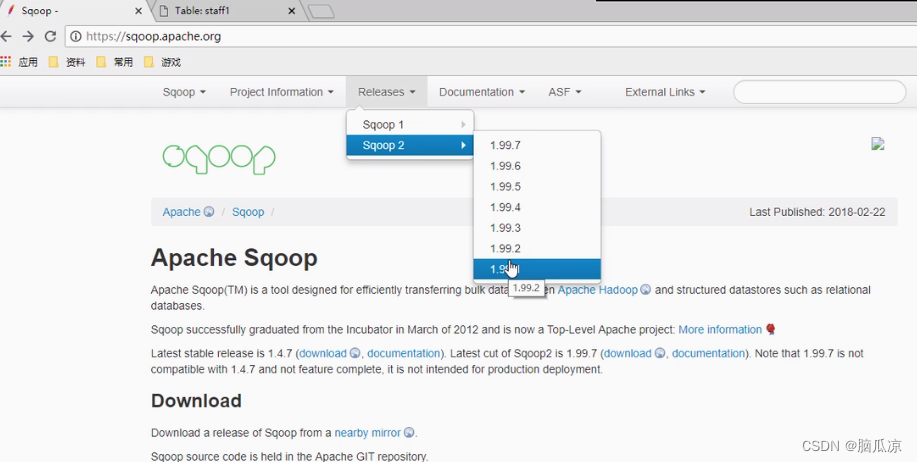917x462 pixels.
Task: Select the Sqoop 2 submenu entry
Action: pyautogui.click(x=410, y=145)
